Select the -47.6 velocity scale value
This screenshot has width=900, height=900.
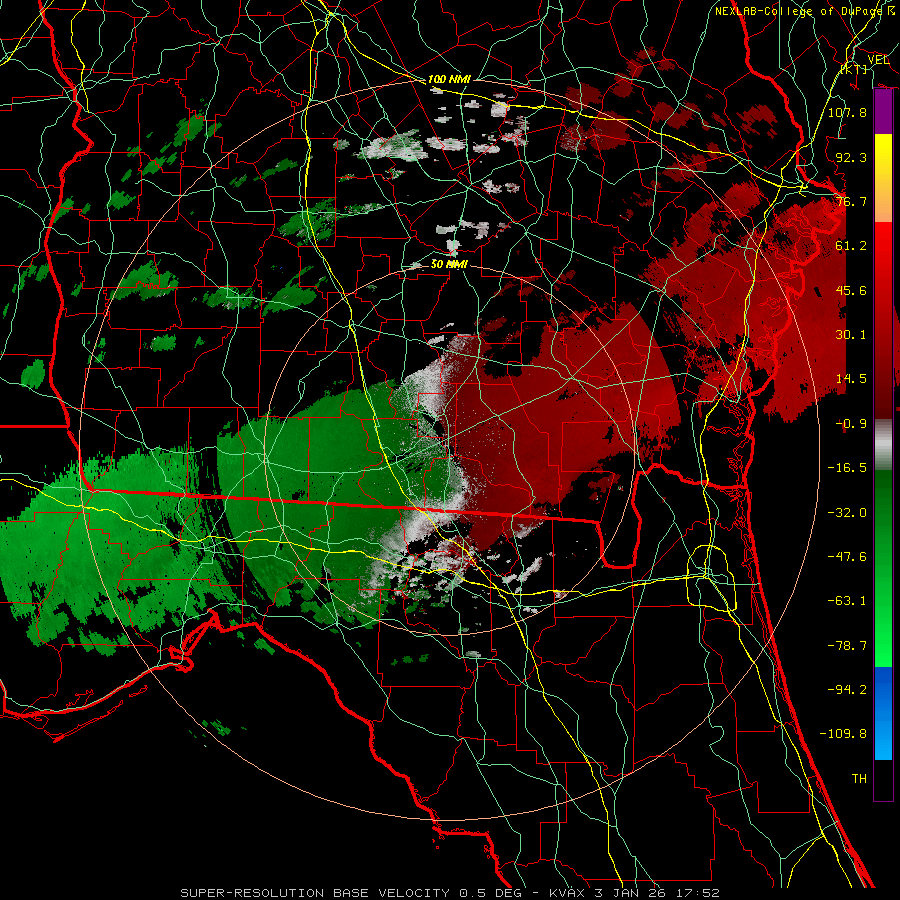tap(847, 557)
